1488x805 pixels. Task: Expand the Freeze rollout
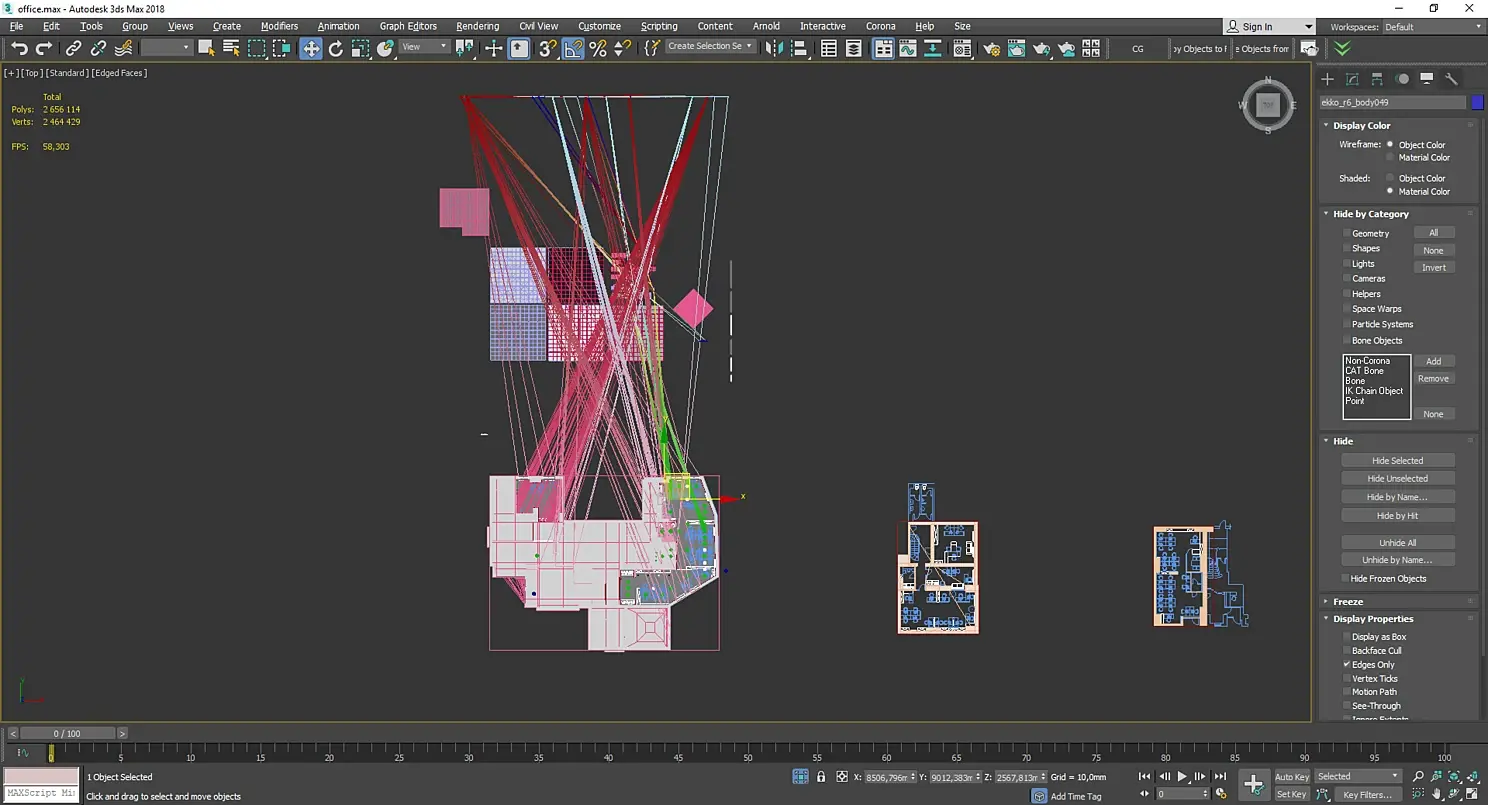(1347, 602)
